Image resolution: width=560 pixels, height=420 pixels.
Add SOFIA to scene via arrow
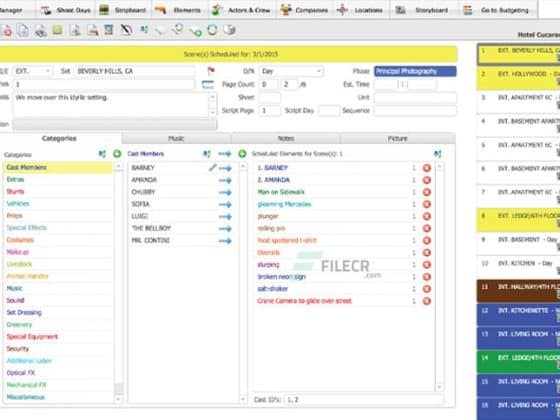(225, 205)
